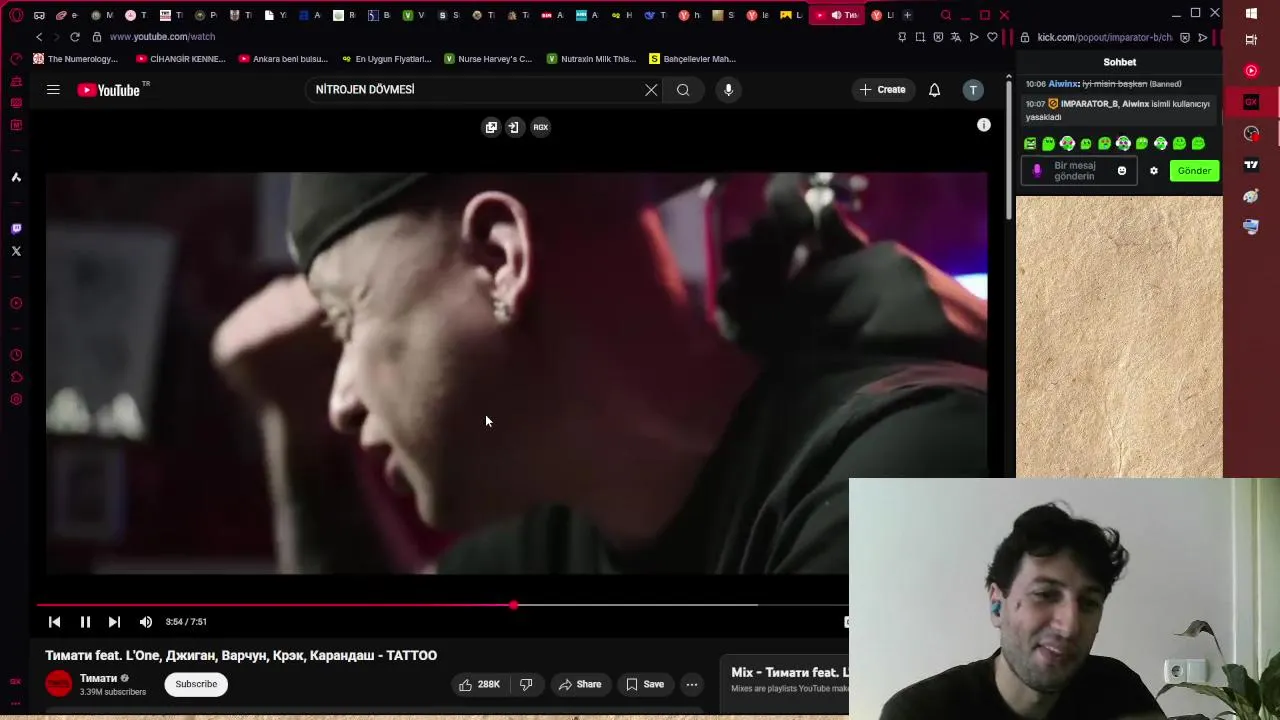Image resolution: width=1280 pixels, height=720 pixels.
Task: Pause the video playback
Action: (x=85, y=622)
